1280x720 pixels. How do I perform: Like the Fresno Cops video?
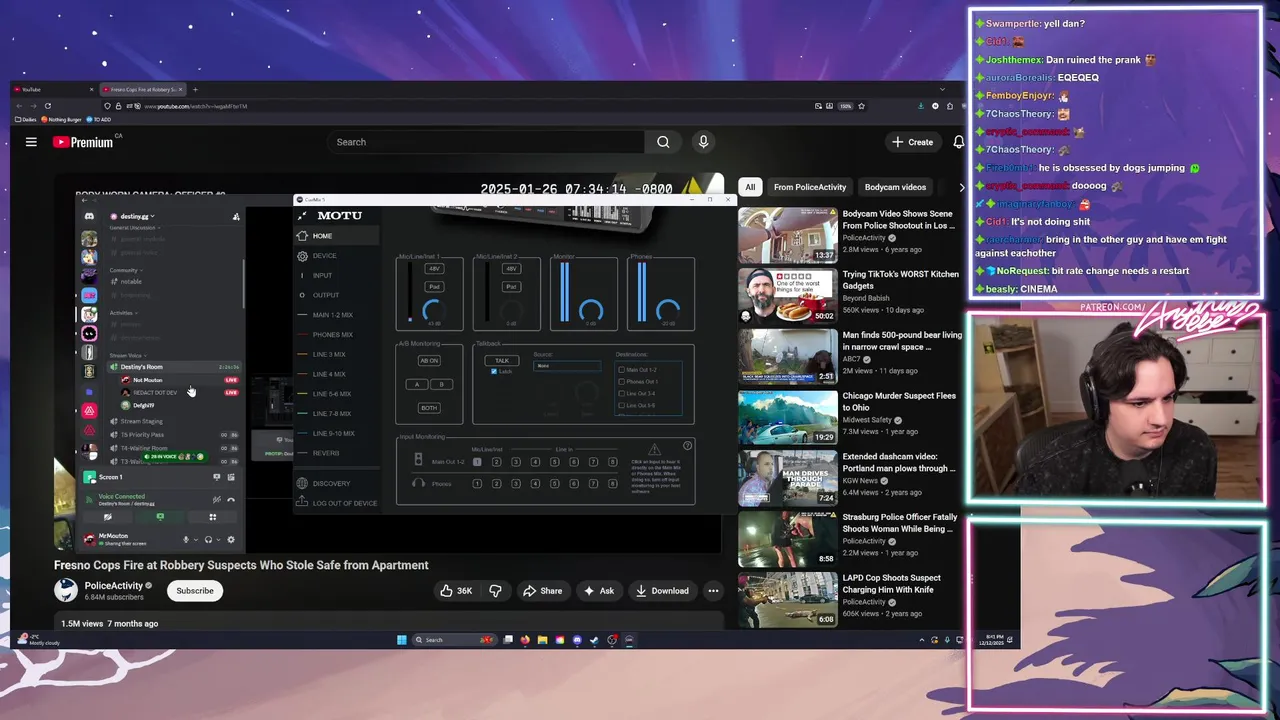click(456, 591)
